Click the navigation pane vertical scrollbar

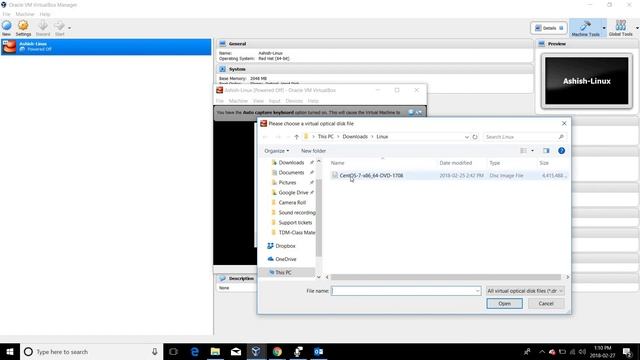point(319,218)
